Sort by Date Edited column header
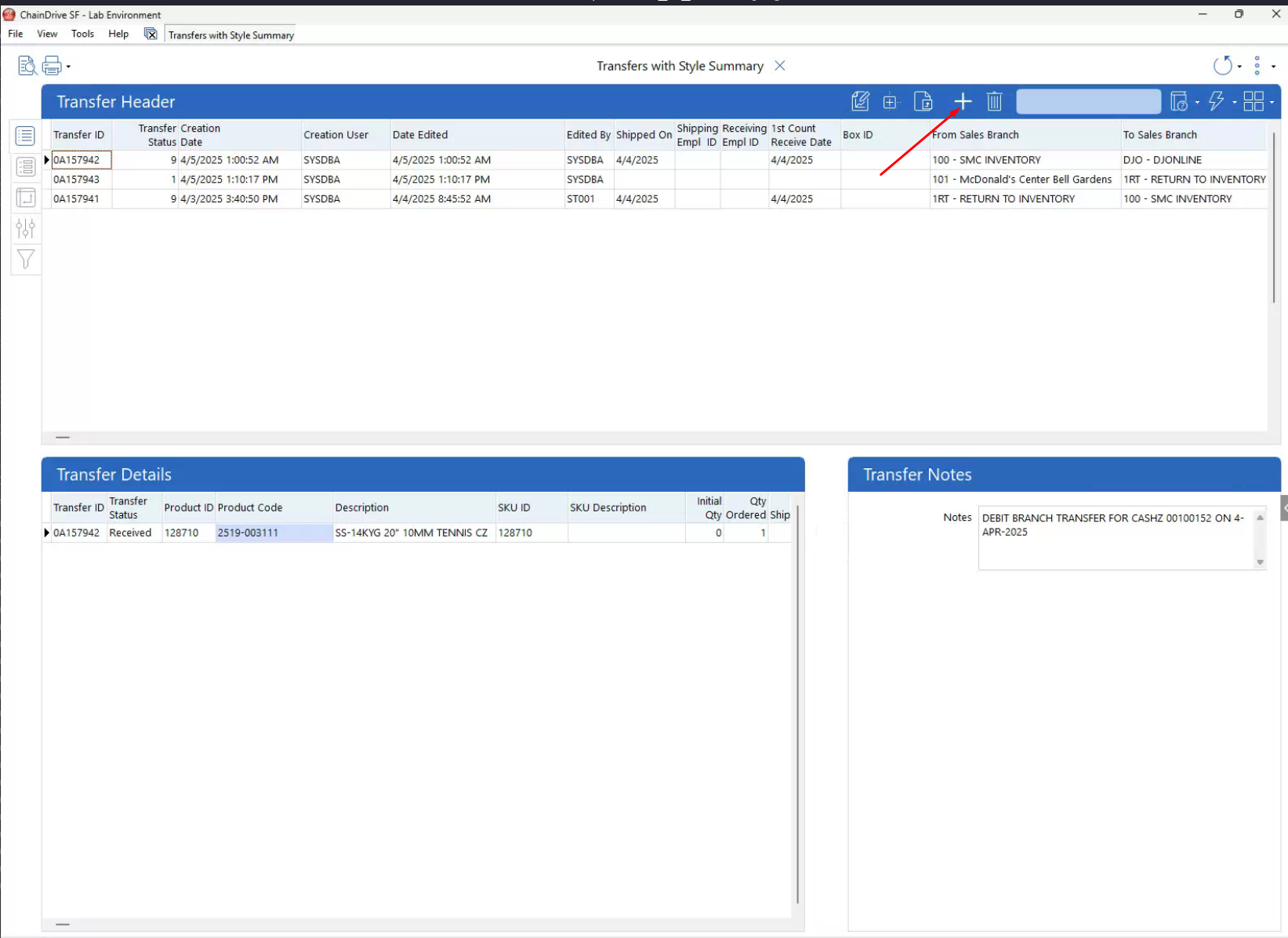 coord(477,135)
